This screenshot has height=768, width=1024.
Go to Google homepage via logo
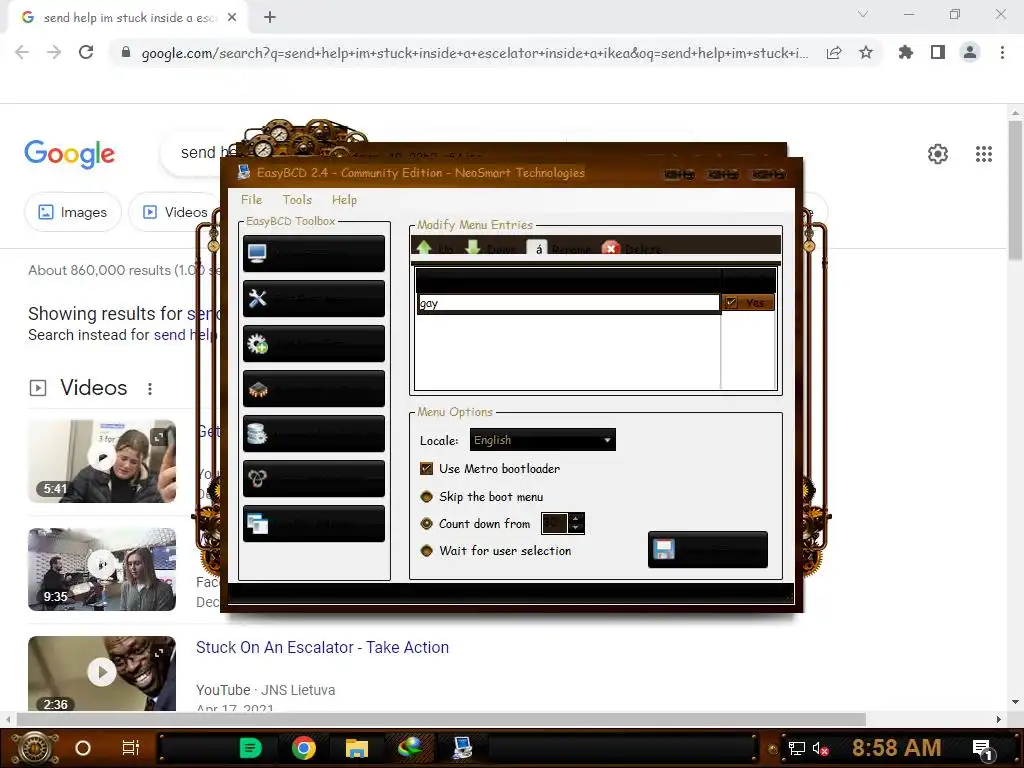[69, 154]
